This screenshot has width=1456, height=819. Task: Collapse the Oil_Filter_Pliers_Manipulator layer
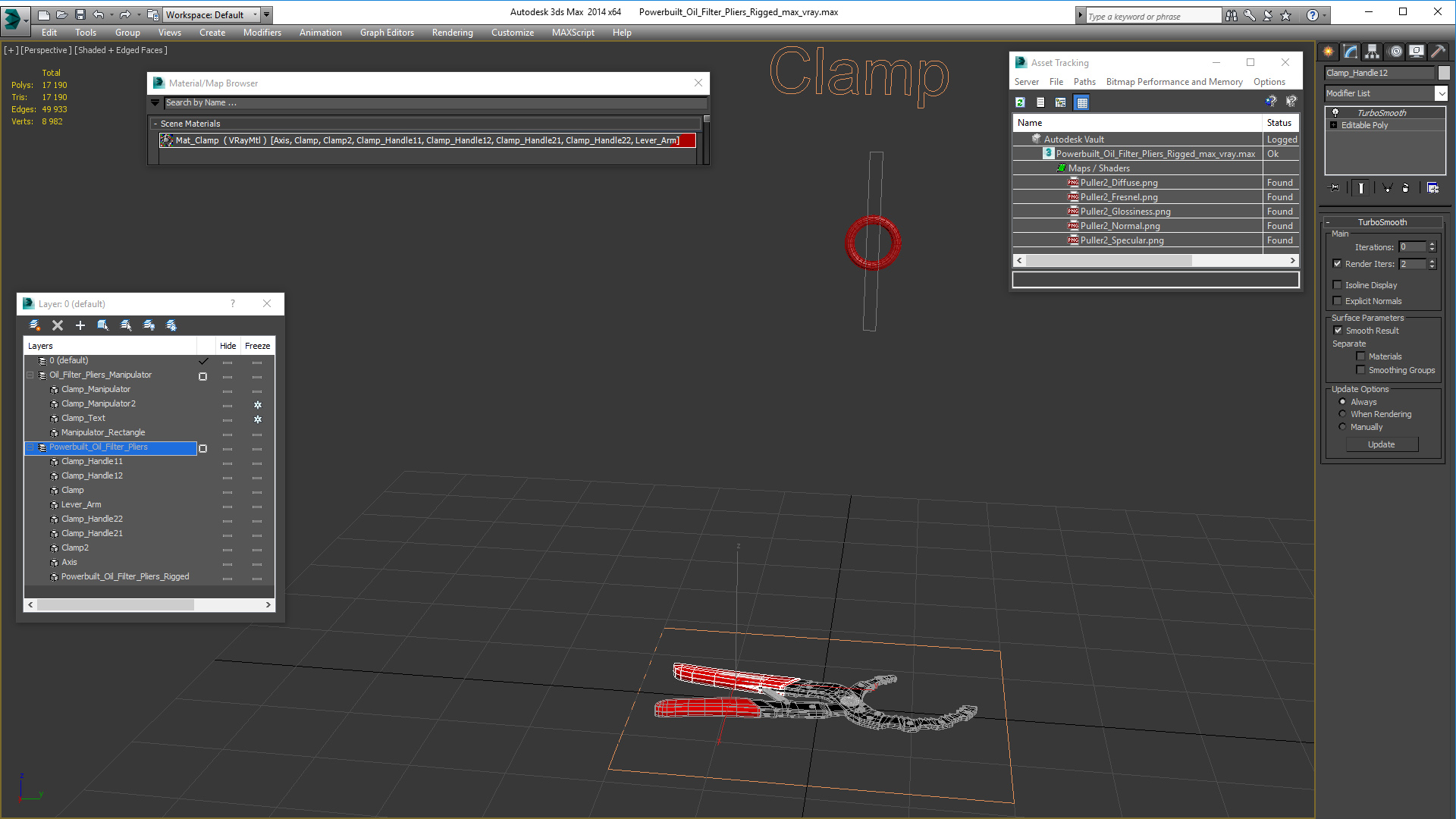pyautogui.click(x=30, y=375)
